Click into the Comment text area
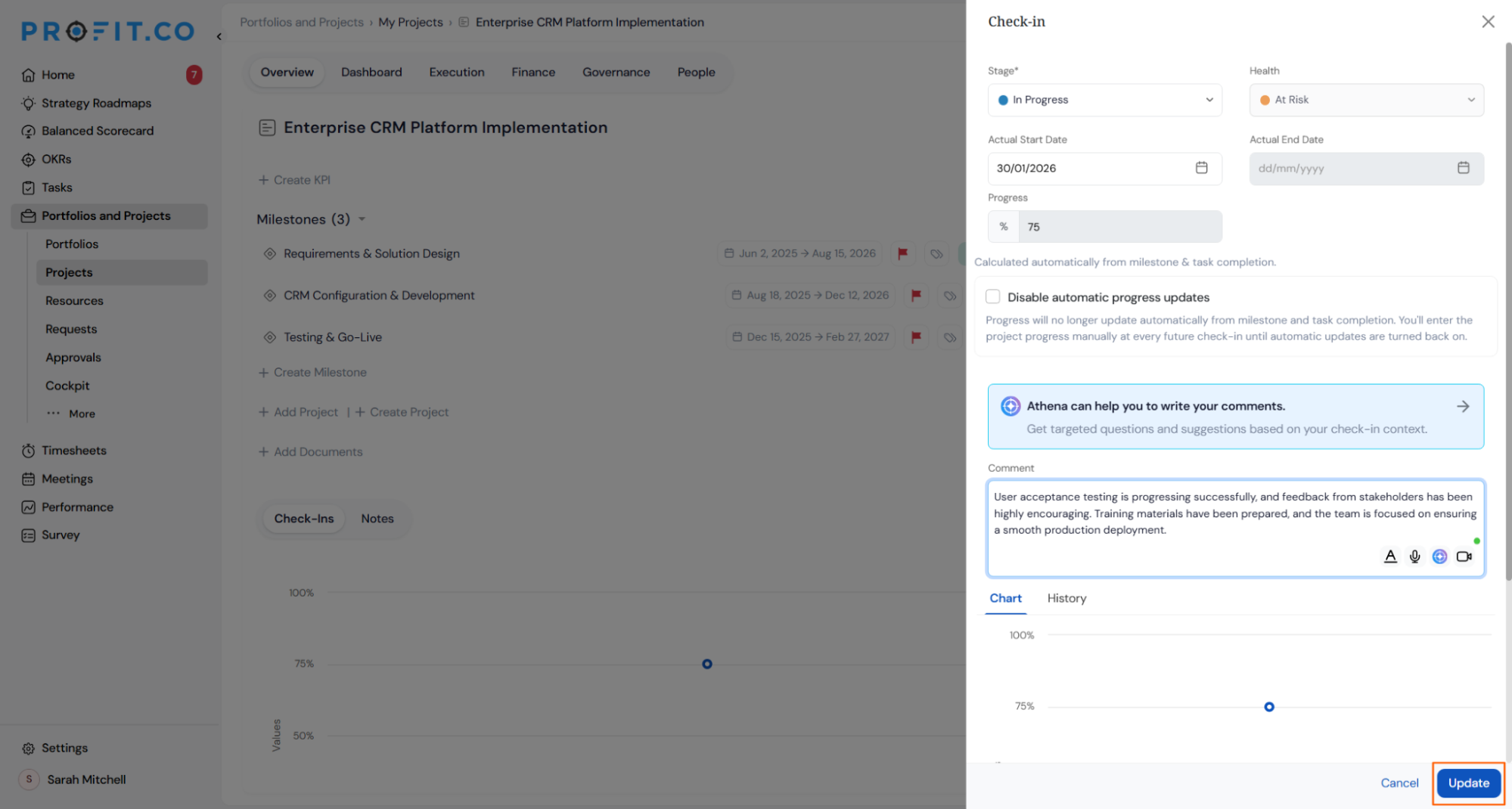The image size is (1512, 809). pos(1235,528)
